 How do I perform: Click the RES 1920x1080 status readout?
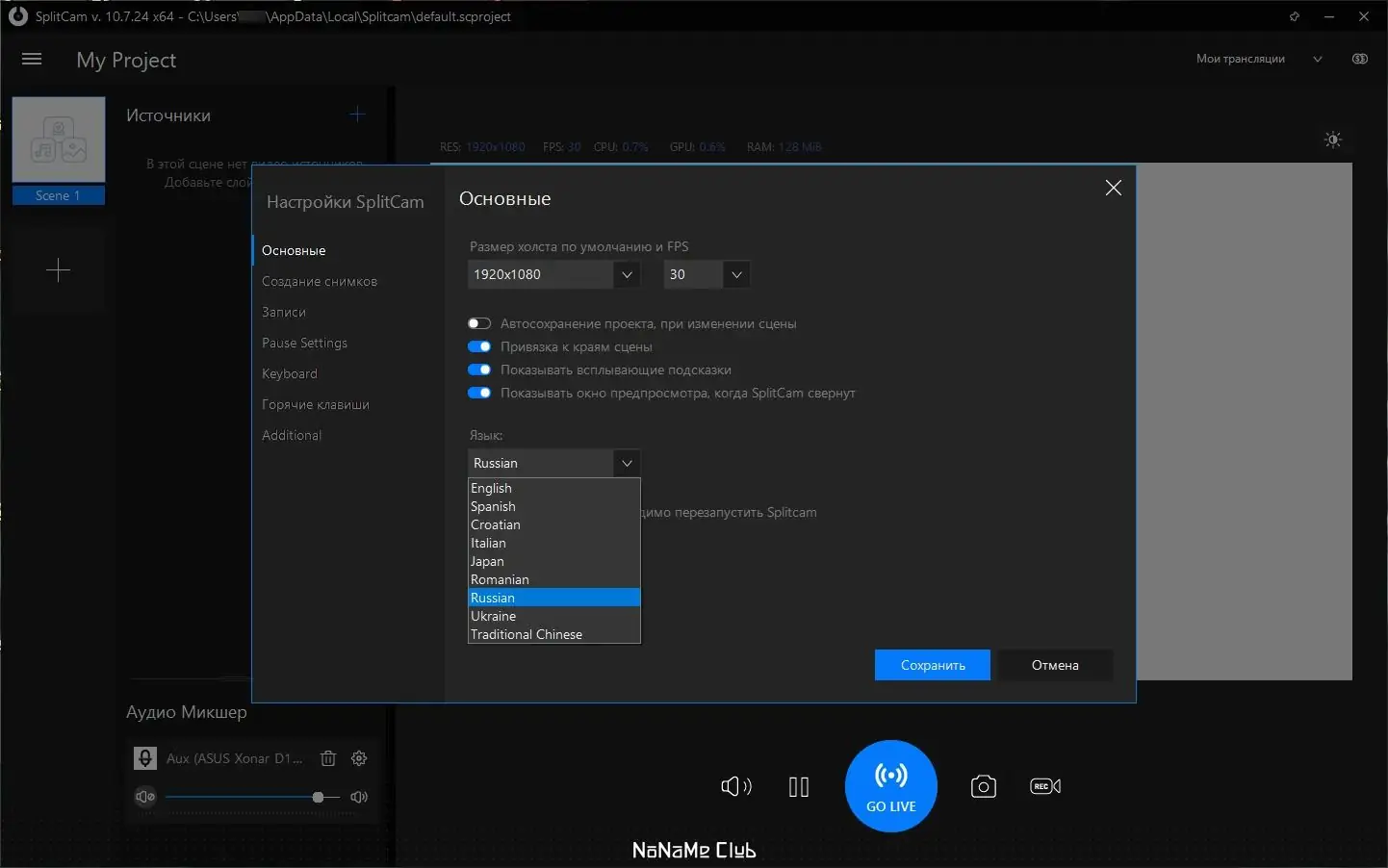[482, 147]
